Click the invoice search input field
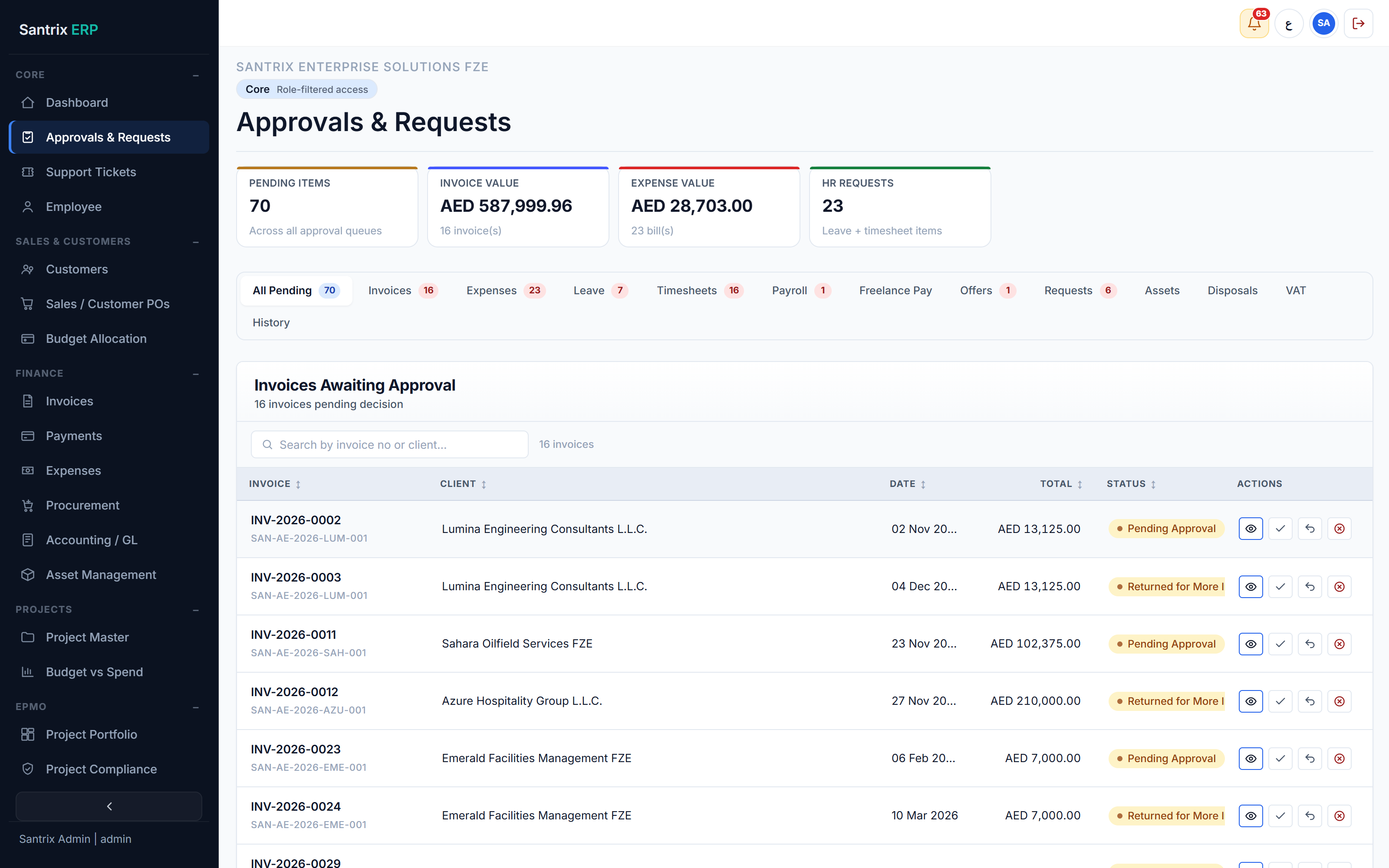Screen dimensions: 1389x868 click(x=390, y=444)
